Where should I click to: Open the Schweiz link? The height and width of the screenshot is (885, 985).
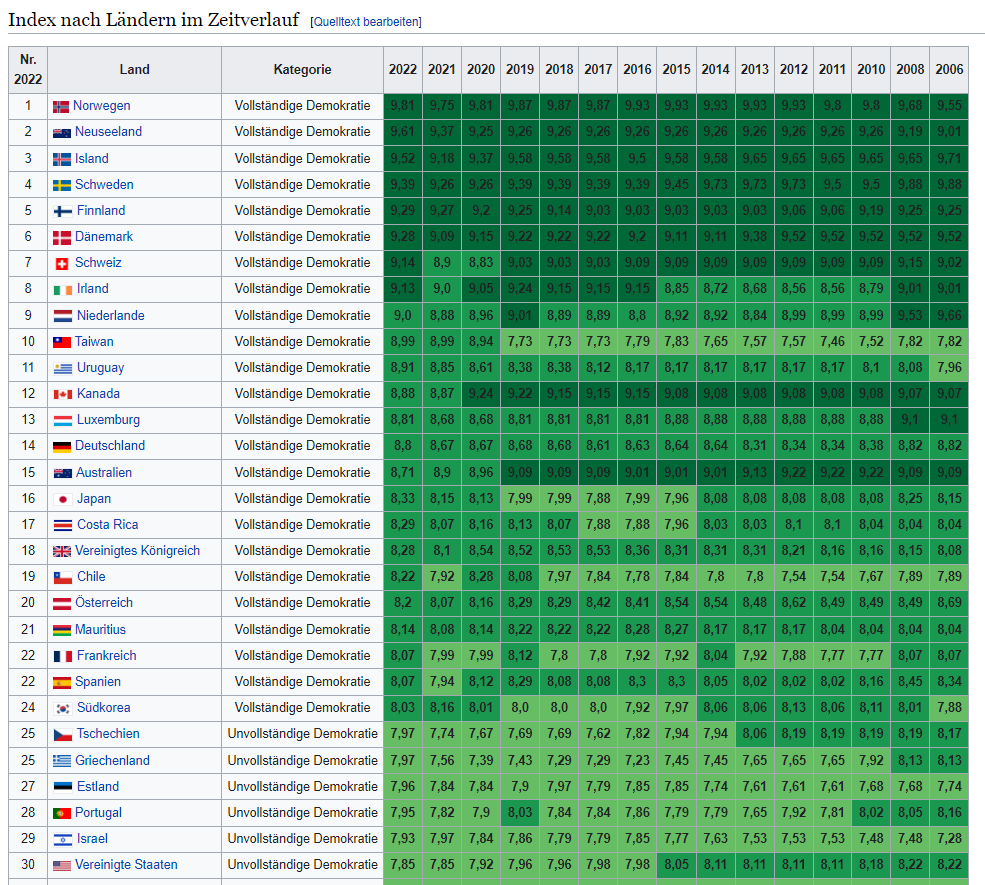pos(99,263)
